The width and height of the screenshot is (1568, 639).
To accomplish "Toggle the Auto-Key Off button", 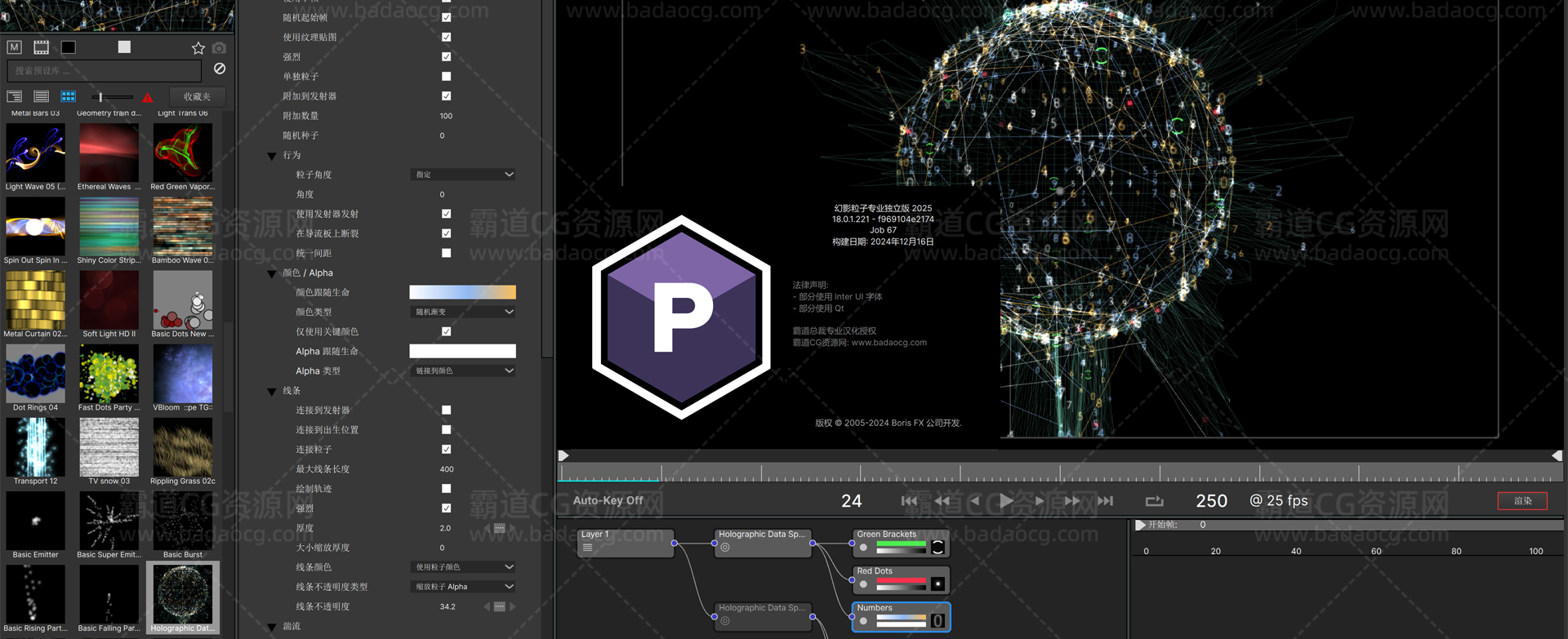I will [x=608, y=501].
